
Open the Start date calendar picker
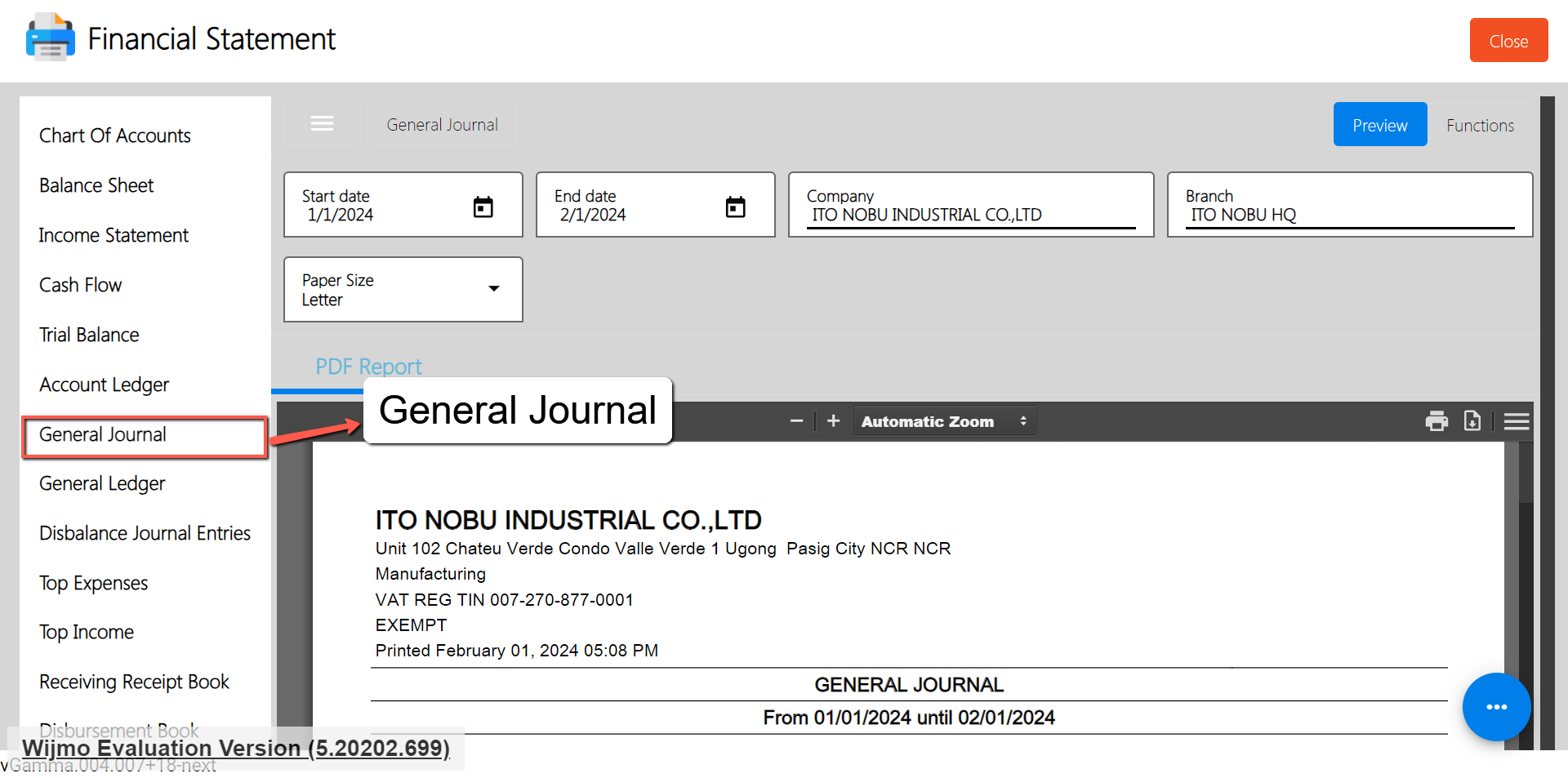click(x=483, y=207)
